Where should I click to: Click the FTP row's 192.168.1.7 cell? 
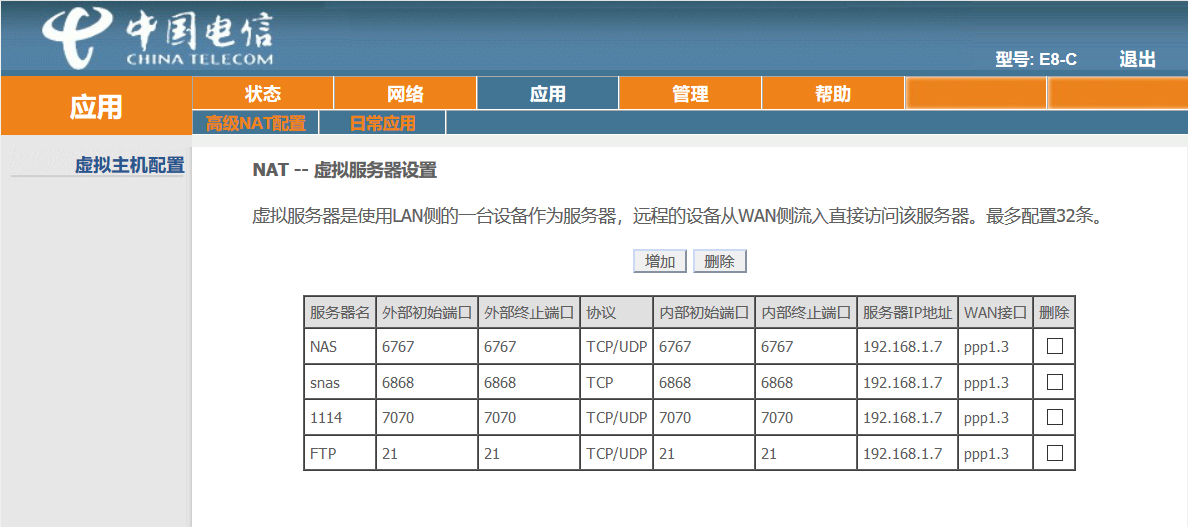click(x=908, y=454)
